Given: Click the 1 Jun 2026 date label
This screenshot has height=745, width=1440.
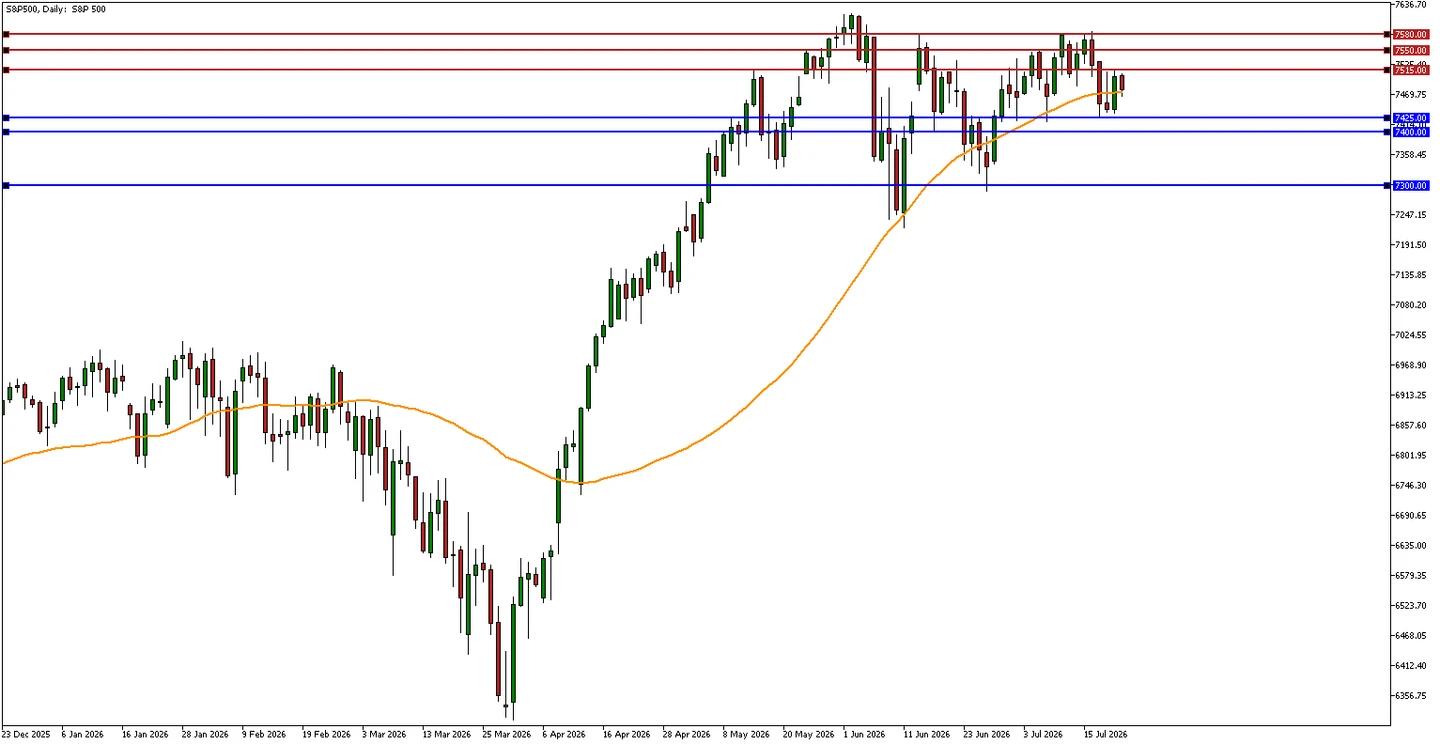Looking at the screenshot, I should tap(865, 733).
